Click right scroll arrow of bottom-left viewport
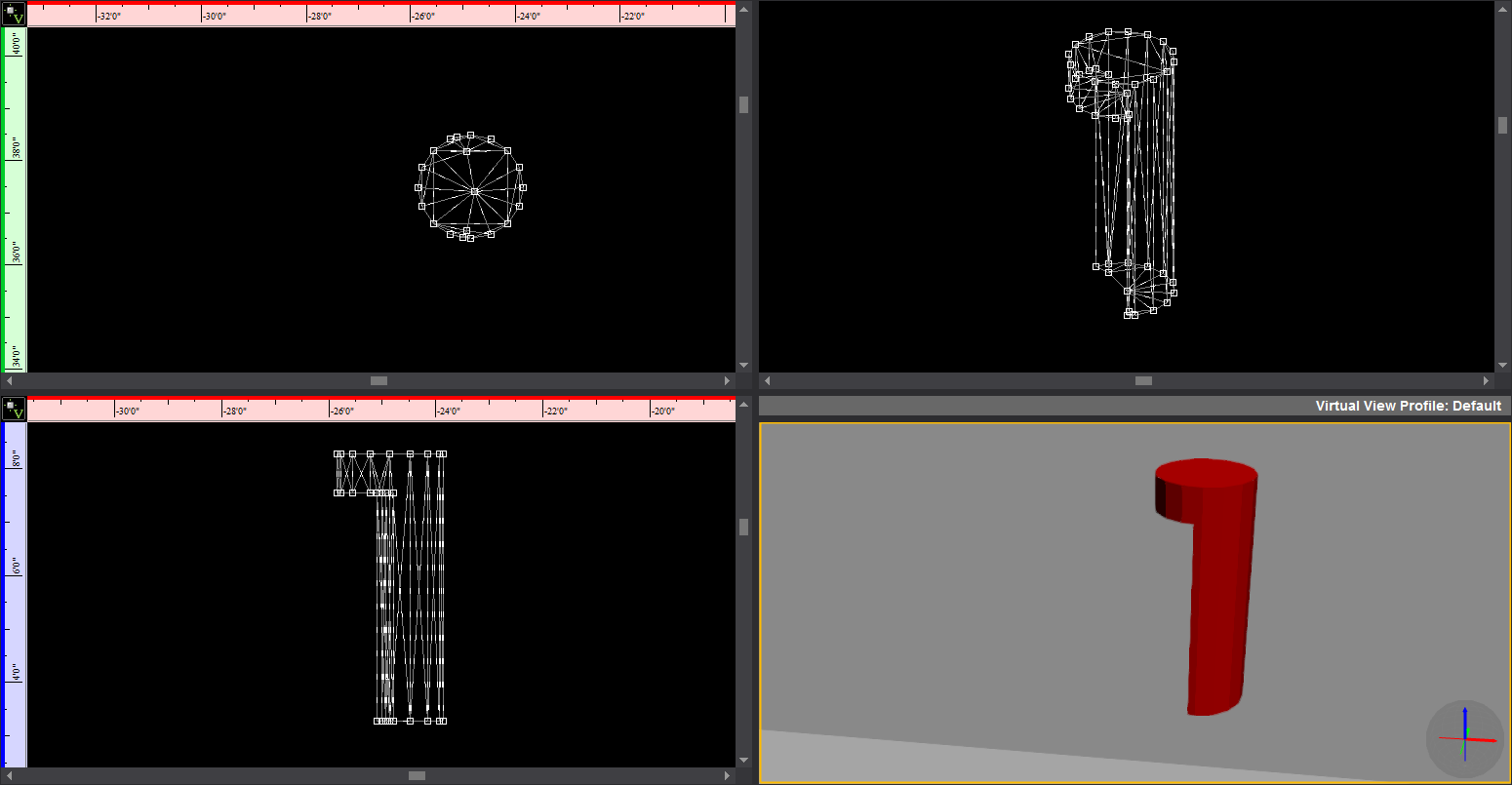 pyautogui.click(x=727, y=776)
